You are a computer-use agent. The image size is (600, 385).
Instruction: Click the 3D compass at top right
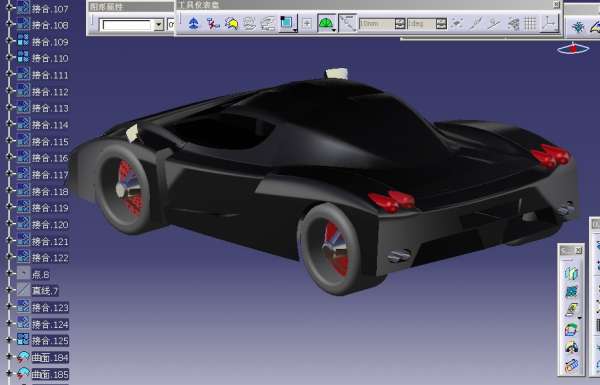[x=573, y=49]
